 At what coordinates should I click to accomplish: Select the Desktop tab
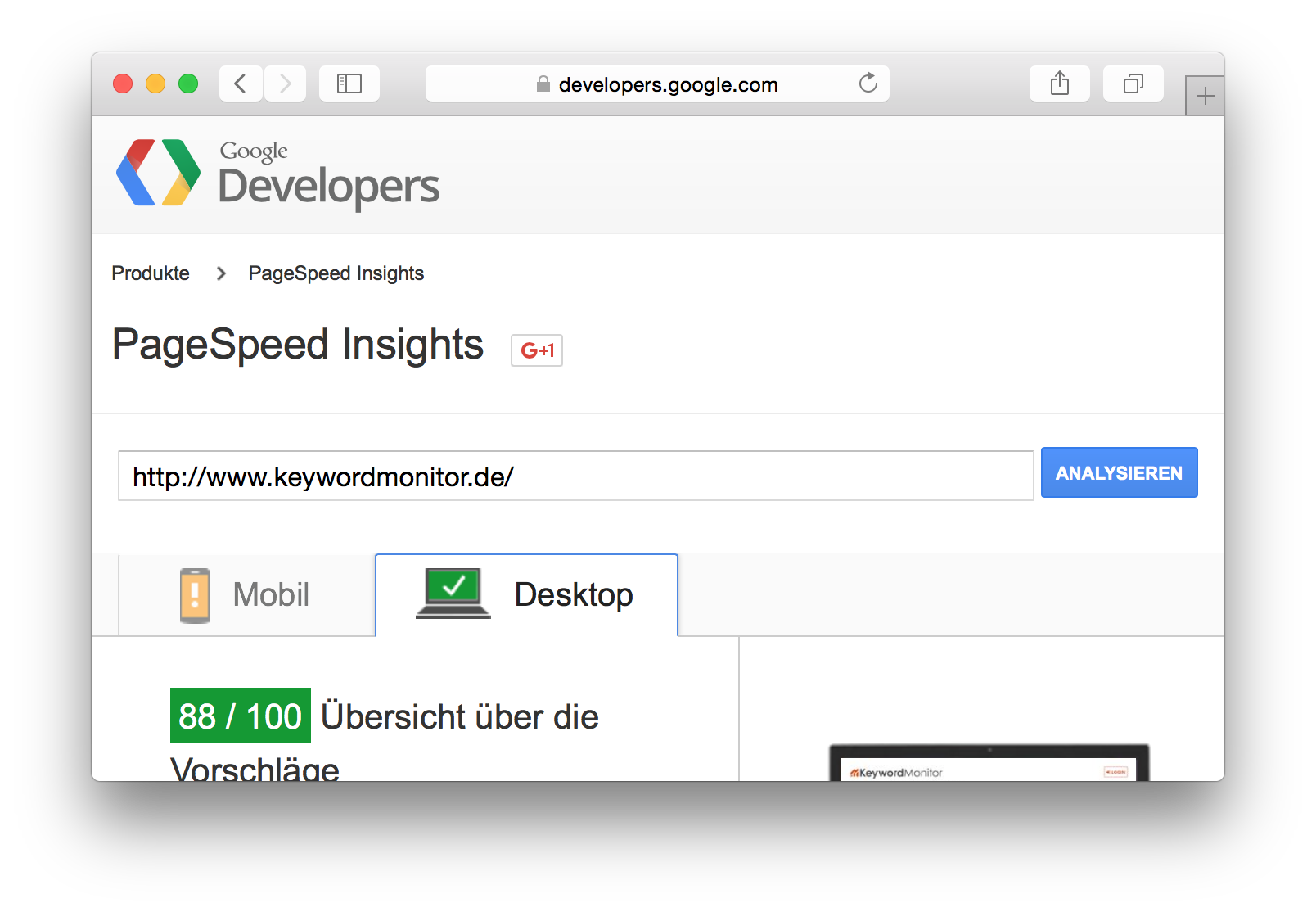pyautogui.click(x=527, y=595)
